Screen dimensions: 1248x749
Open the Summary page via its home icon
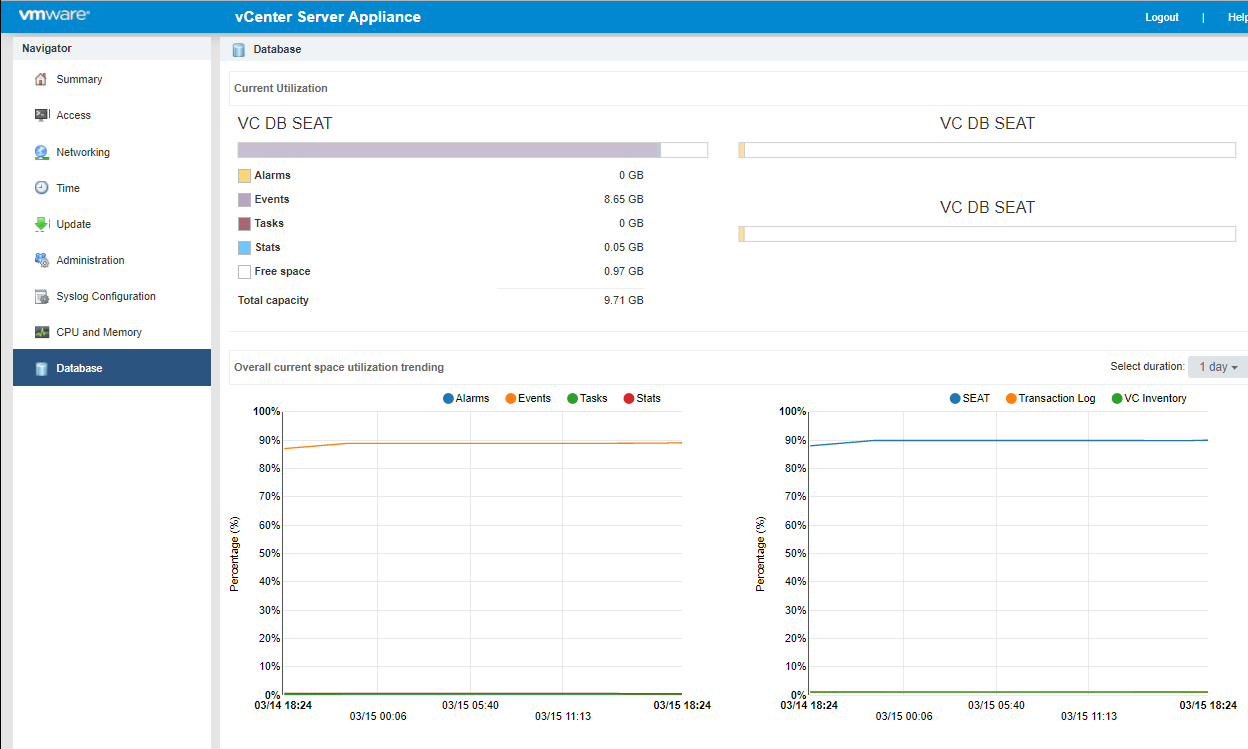39,78
